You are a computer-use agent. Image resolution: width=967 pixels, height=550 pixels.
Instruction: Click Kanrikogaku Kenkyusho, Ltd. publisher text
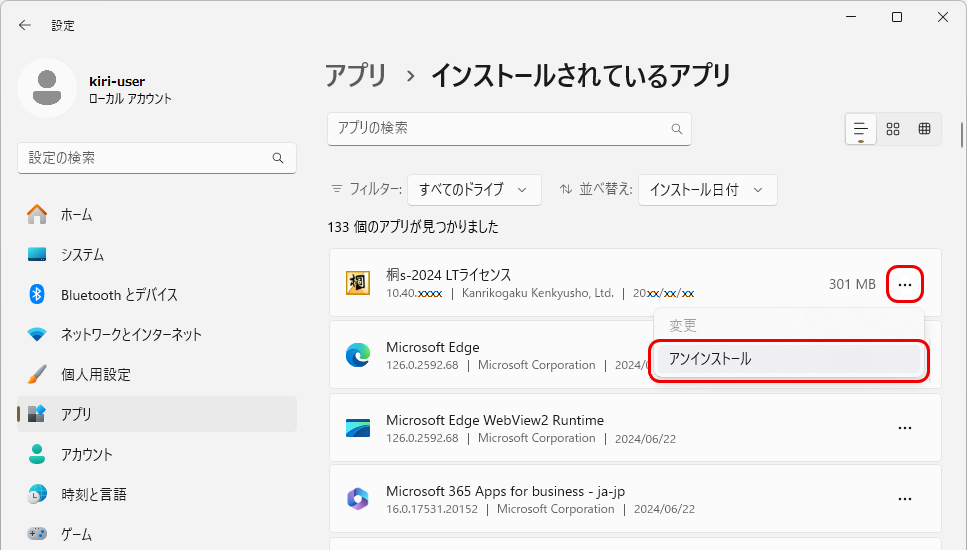pyautogui.click(x=538, y=293)
